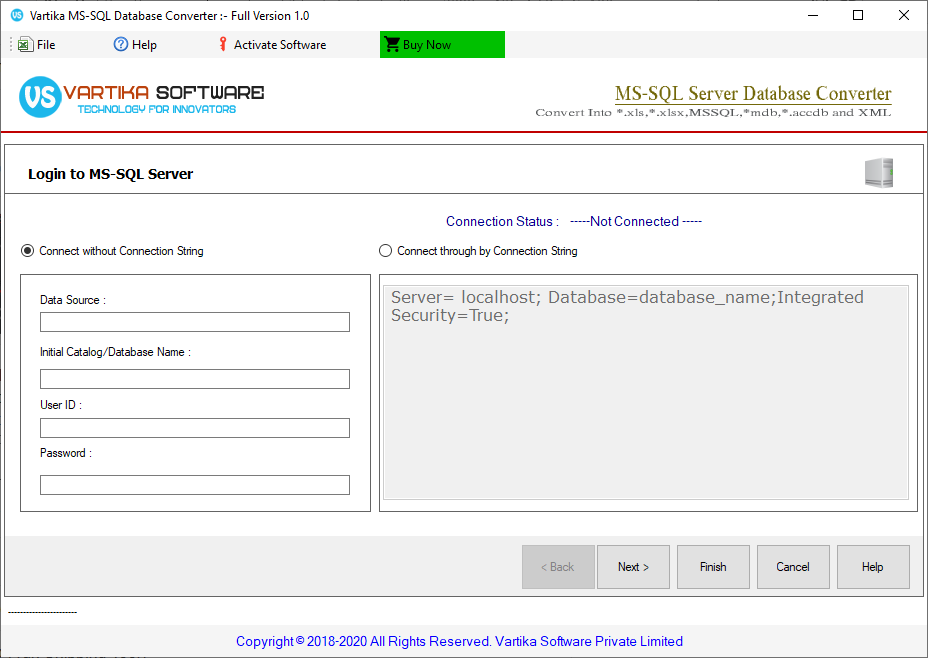Select Connect without Connection String option
This screenshot has width=928, height=658.
[112, 251]
